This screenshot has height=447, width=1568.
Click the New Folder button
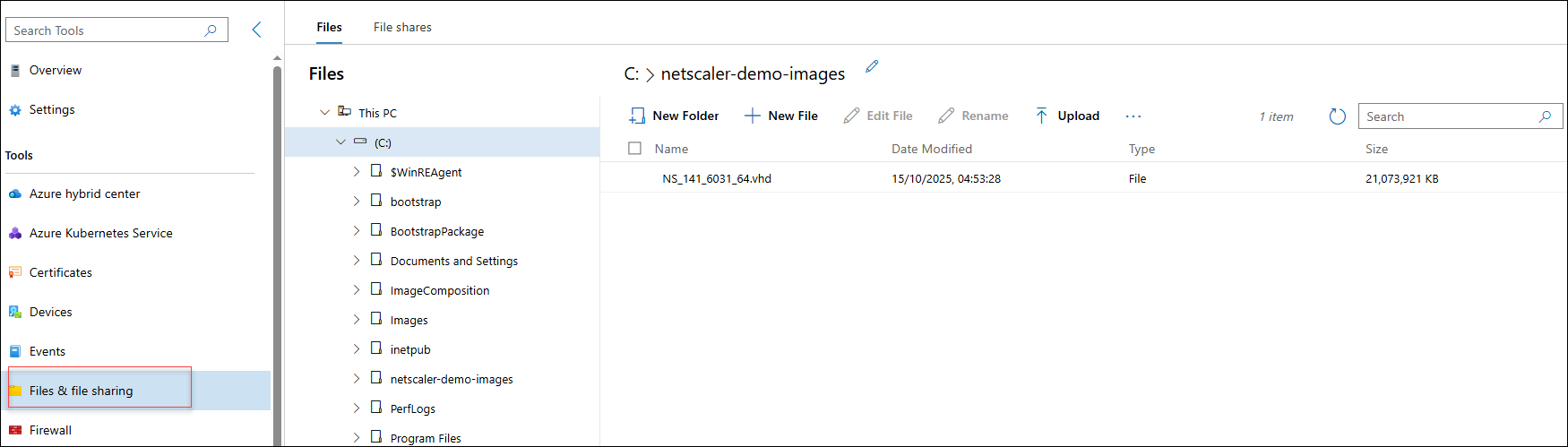674,116
